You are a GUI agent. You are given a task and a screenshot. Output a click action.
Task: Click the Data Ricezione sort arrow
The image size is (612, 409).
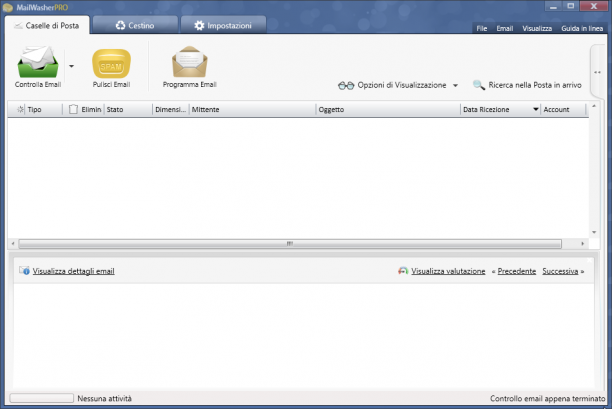pos(536,109)
